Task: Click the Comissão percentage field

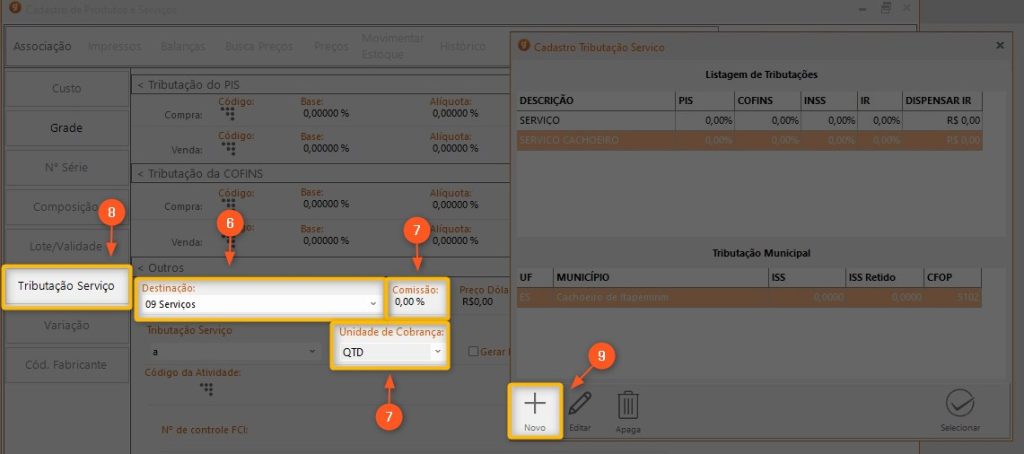Action: point(413,301)
